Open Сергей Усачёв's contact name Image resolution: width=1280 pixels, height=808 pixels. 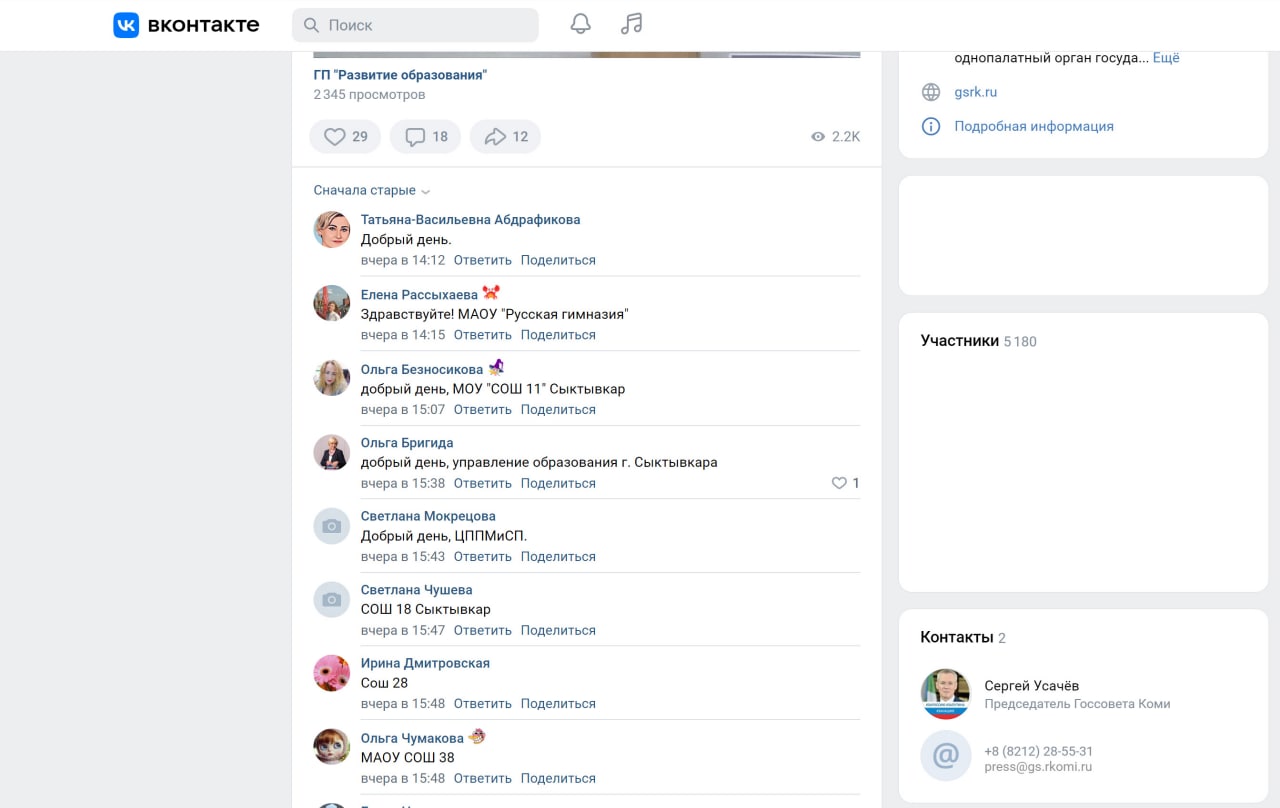click(1032, 686)
